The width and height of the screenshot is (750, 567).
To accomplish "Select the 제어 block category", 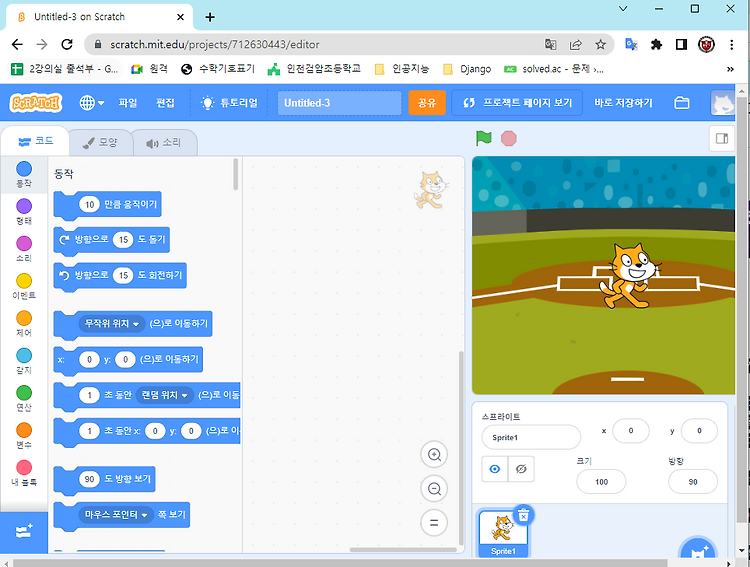I will click(x=24, y=324).
